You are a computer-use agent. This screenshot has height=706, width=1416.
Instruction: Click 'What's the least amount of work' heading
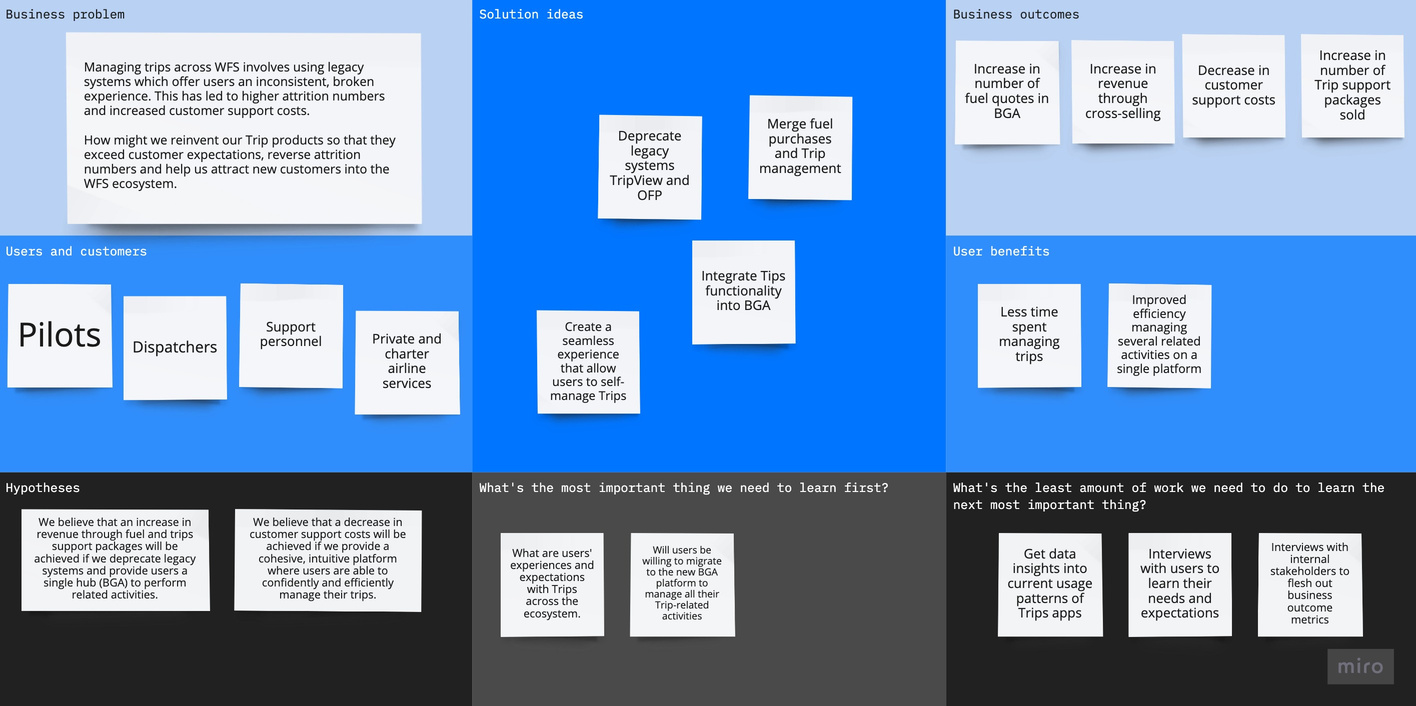1169,496
